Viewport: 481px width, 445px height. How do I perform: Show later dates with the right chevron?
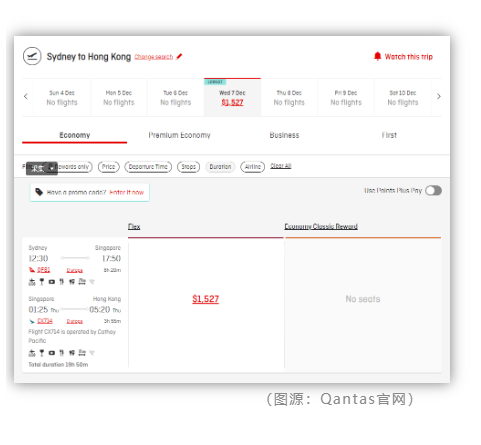439,97
